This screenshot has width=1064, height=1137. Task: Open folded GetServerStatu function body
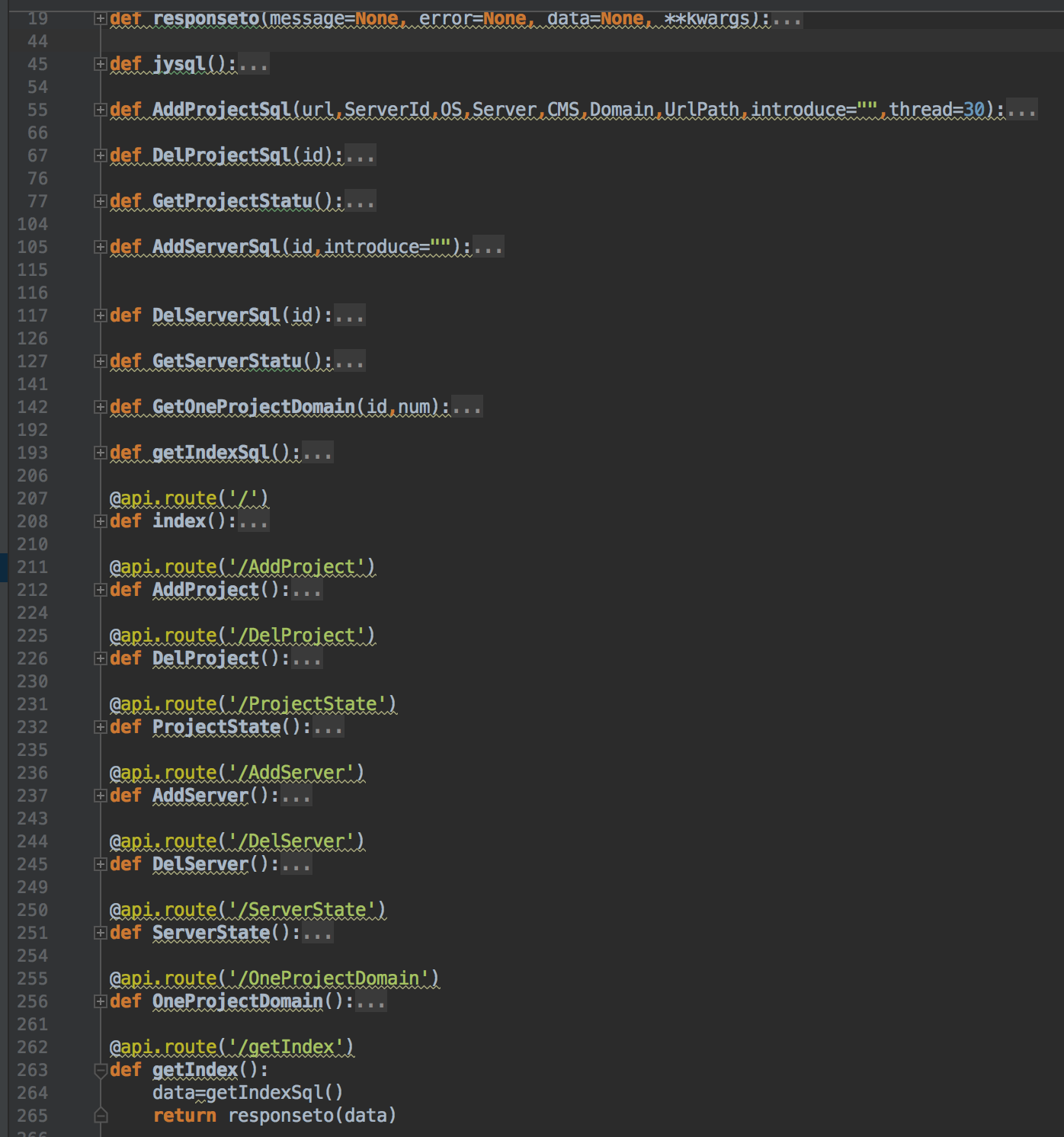100,361
